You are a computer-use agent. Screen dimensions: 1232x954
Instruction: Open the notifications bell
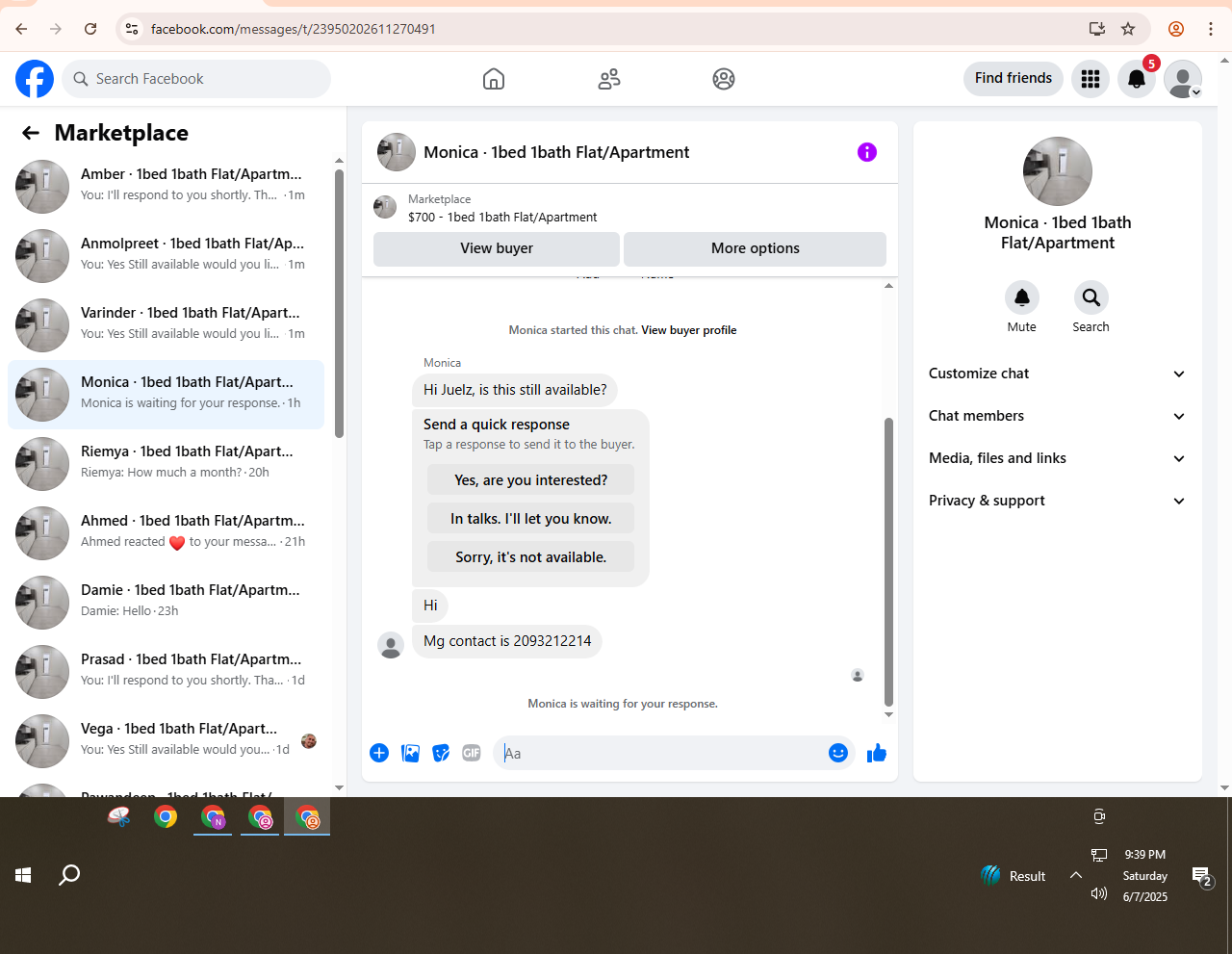coord(1137,79)
